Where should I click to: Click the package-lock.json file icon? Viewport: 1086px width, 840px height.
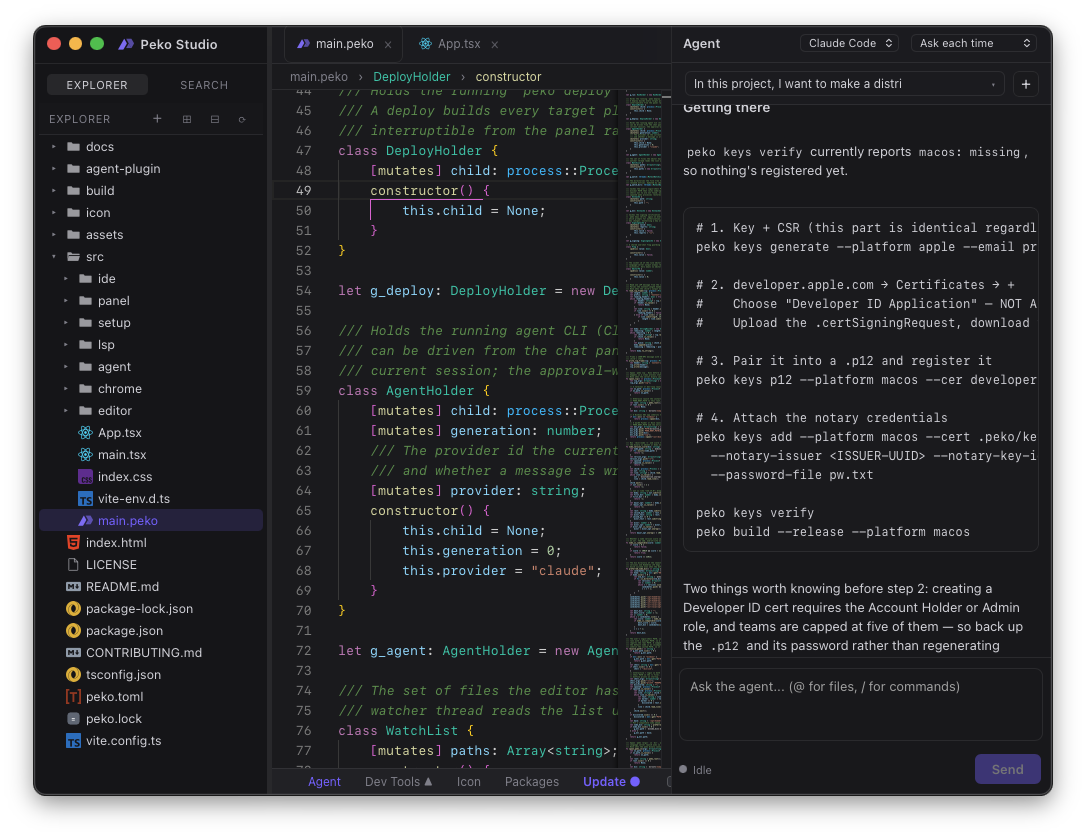click(73, 609)
